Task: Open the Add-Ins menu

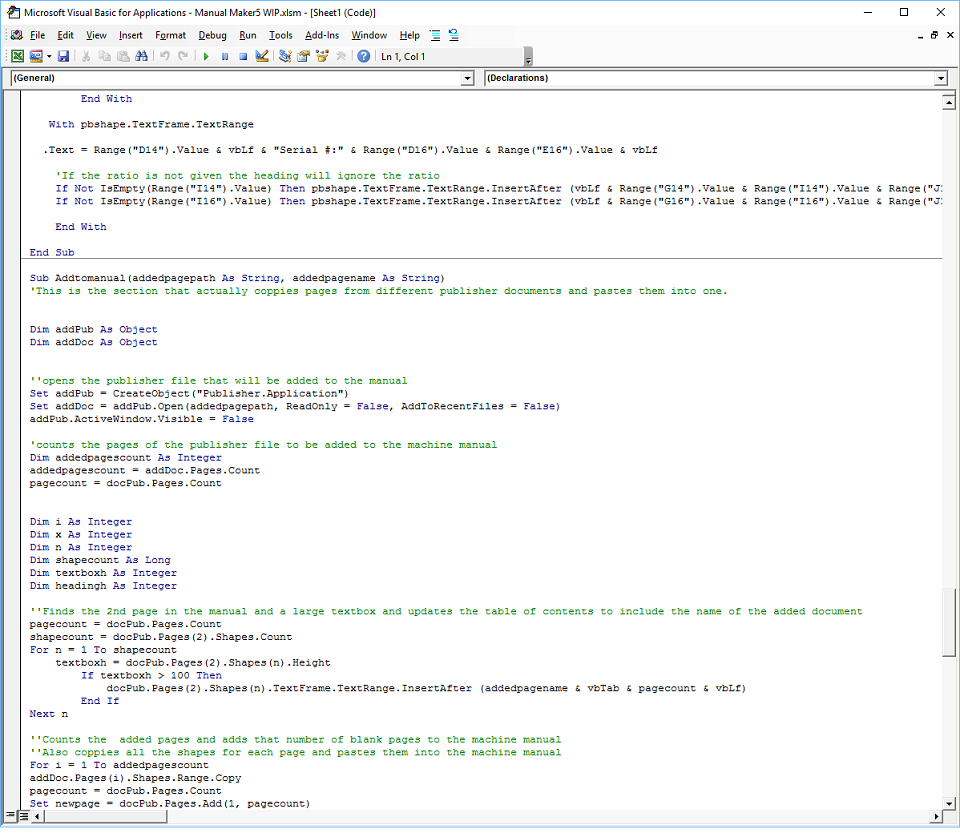Action: 322,35
